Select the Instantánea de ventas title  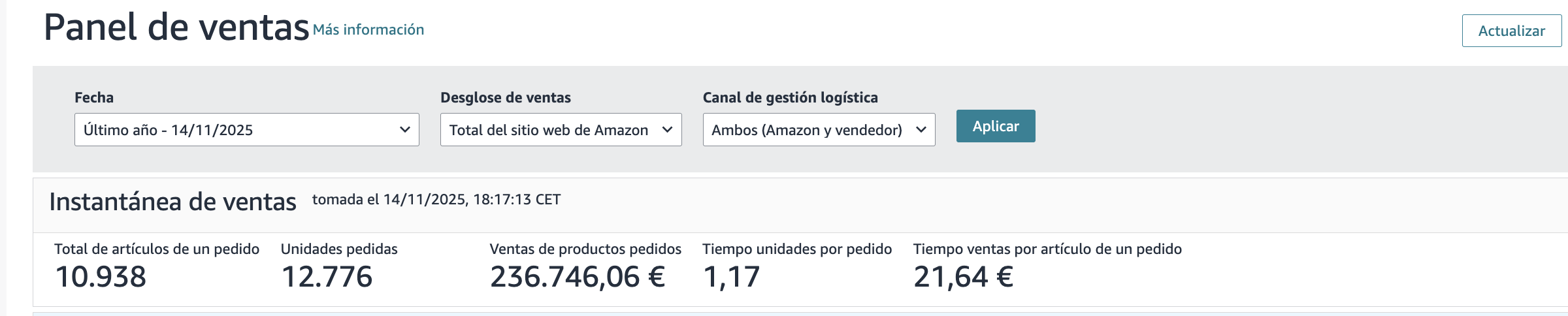[172, 202]
